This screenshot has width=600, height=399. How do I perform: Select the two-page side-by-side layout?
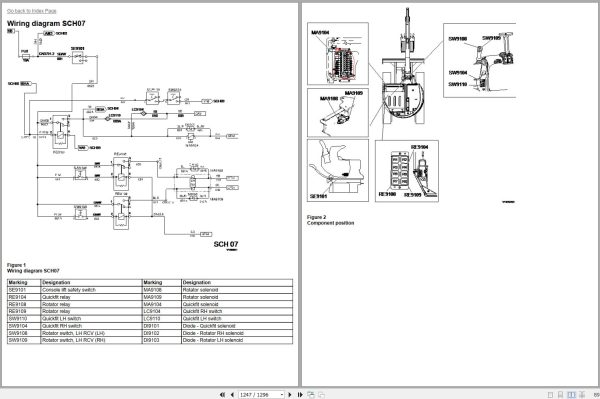(571, 394)
